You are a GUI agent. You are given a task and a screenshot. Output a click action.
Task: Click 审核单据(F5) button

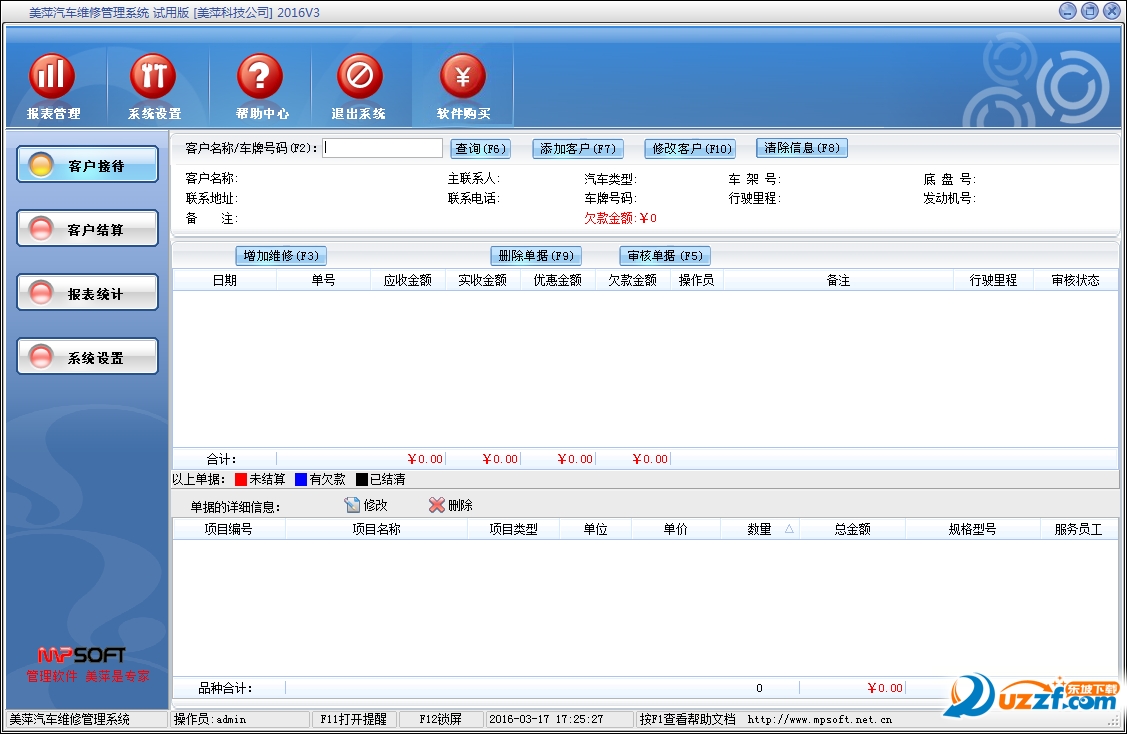665,256
